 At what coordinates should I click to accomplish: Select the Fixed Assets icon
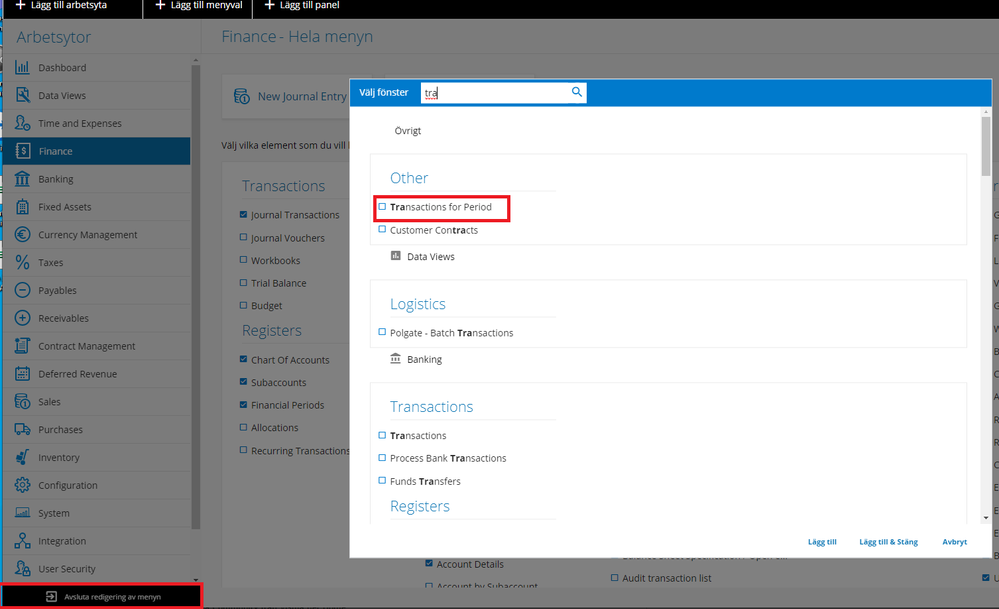[x=22, y=206]
